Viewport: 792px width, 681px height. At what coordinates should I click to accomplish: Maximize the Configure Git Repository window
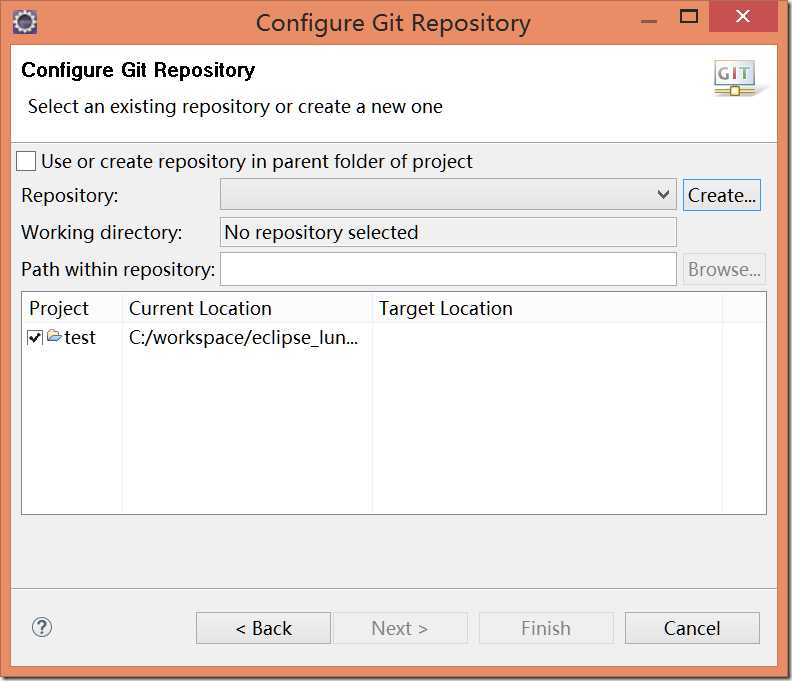coord(689,16)
